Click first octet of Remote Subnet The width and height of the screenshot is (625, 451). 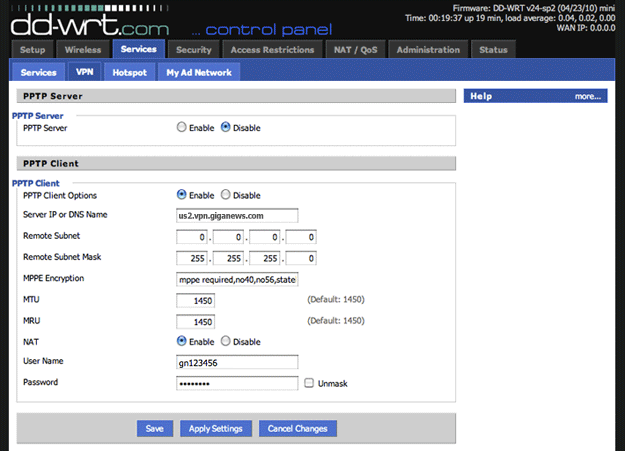(192, 237)
